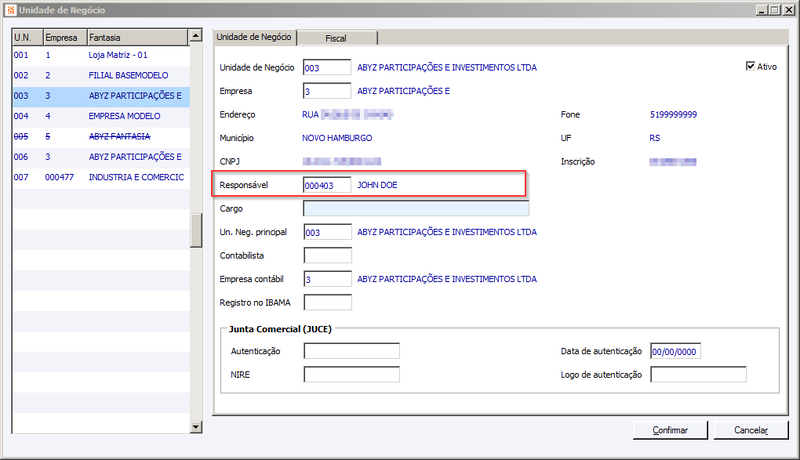Select row 002 FILIAL BASEMODELO
The image size is (800, 460).
pyautogui.click(x=101, y=75)
